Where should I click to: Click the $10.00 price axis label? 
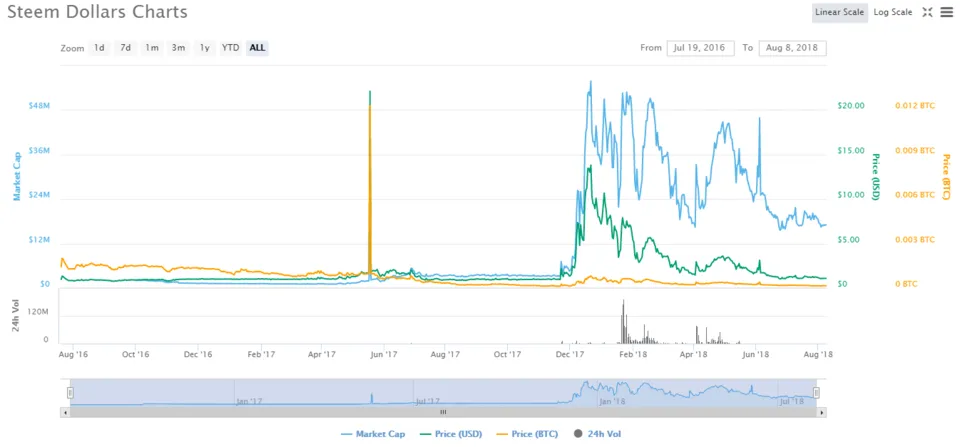coord(850,195)
